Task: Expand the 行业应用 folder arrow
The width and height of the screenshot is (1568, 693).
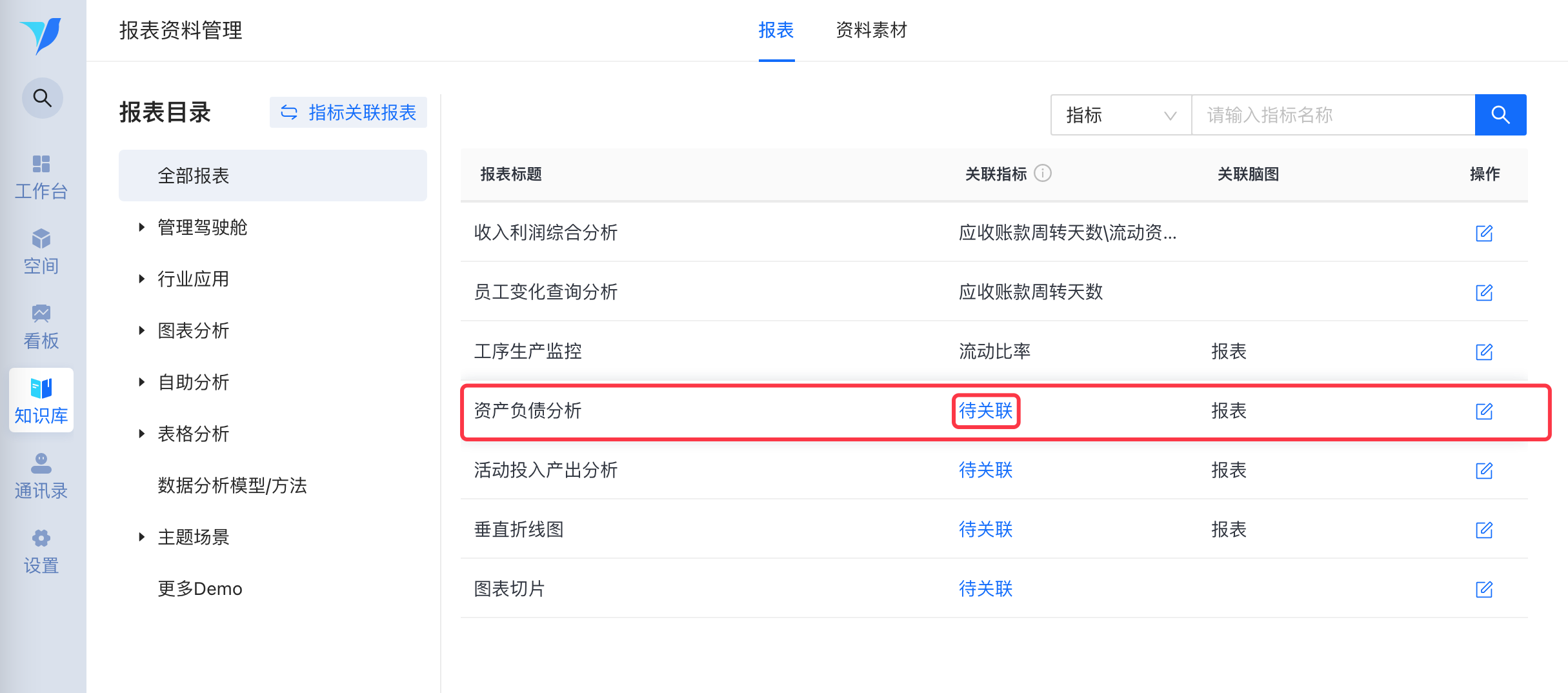Action: pyautogui.click(x=141, y=279)
